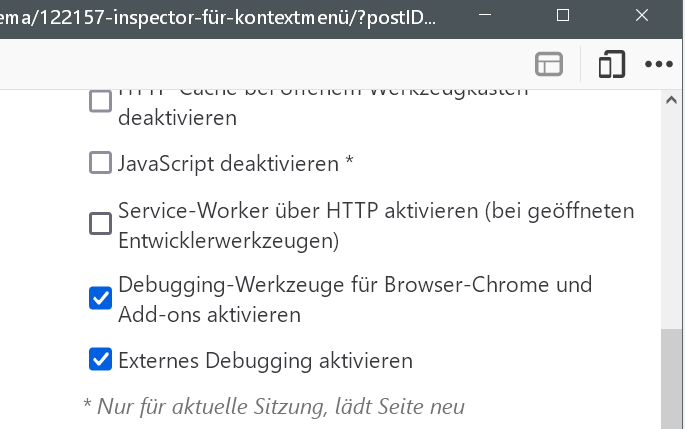Click the 'JavaScript deaktivieren *' label text
Screen dimensions: 685x429
coord(236,162)
